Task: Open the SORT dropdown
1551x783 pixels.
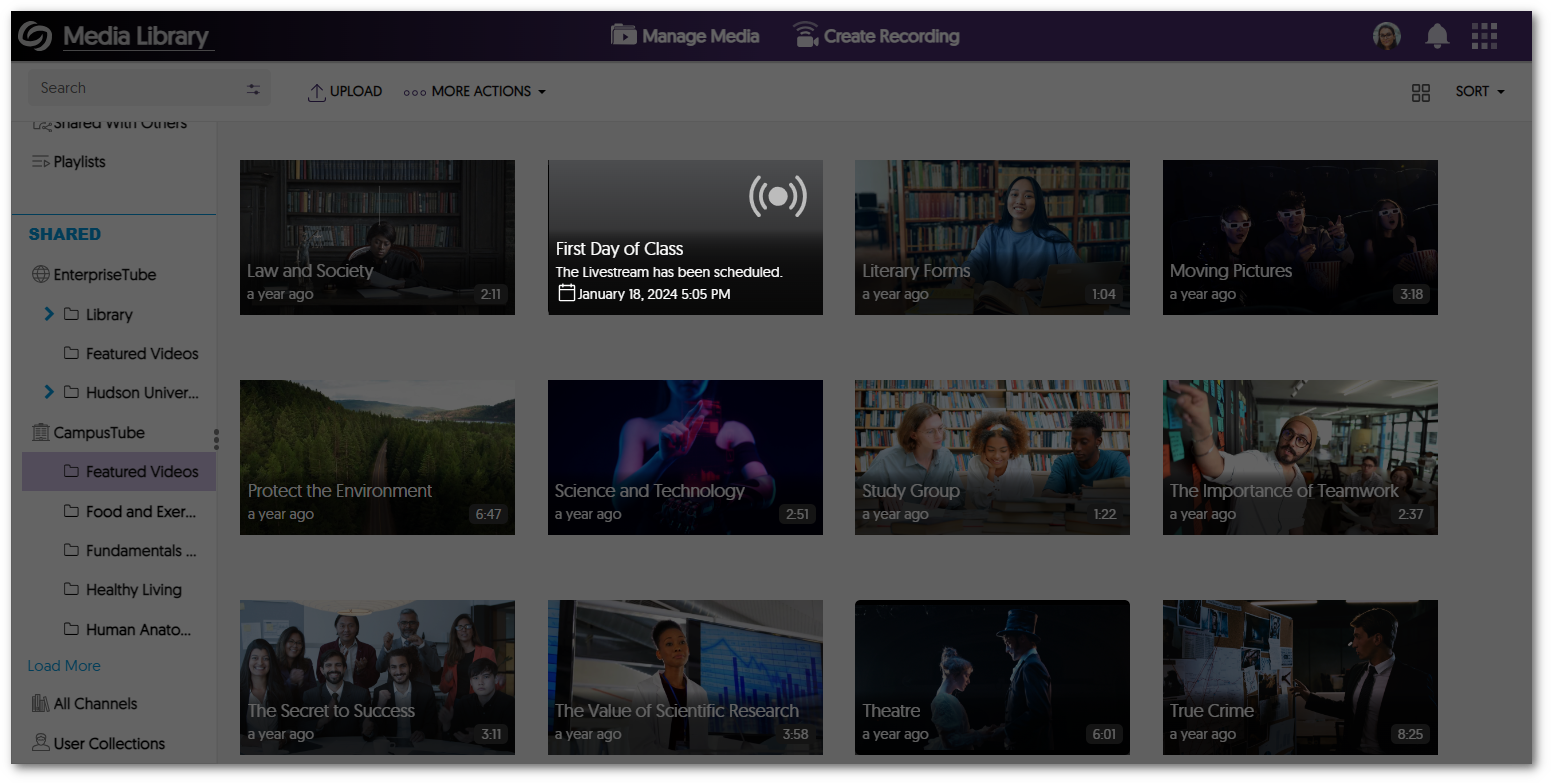Action: click(x=1479, y=91)
